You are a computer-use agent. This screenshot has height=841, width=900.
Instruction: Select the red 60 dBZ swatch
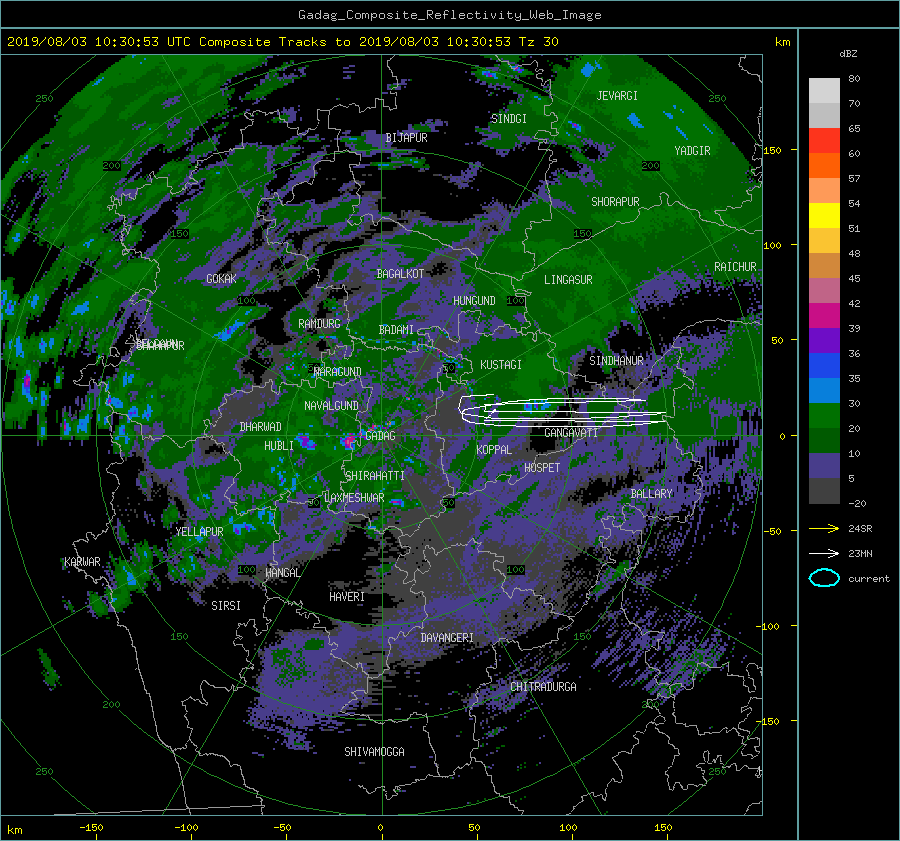(824, 140)
